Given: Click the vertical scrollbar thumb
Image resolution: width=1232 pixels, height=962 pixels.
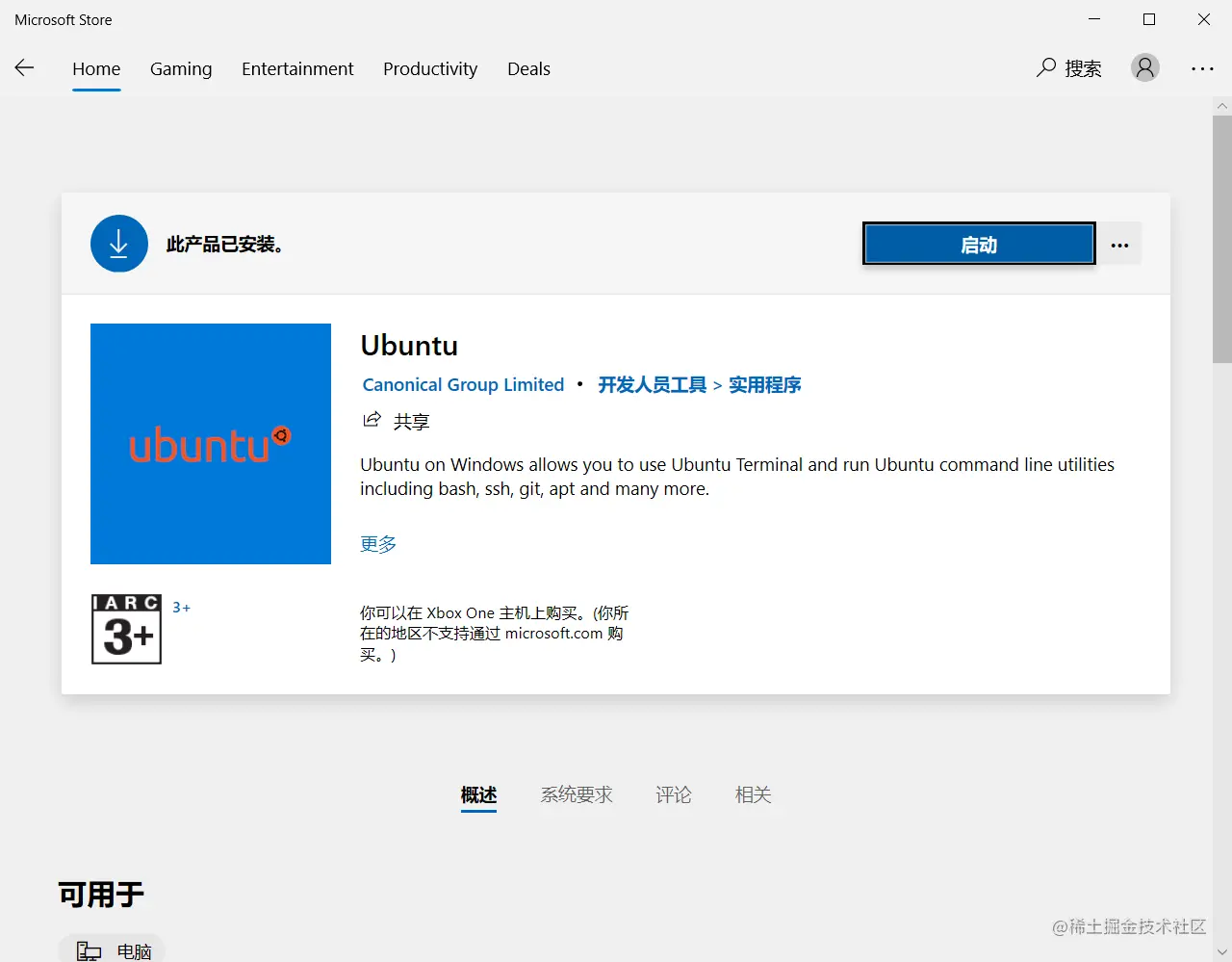Looking at the screenshot, I should (x=1222, y=239).
